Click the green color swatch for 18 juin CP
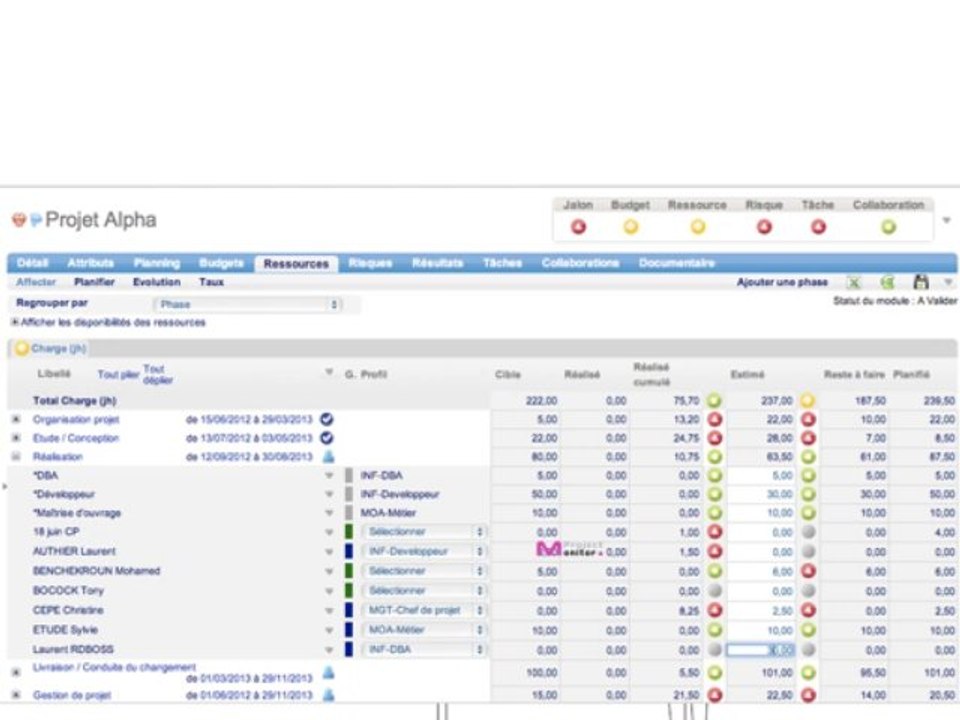This screenshot has height=720, width=960. (349, 532)
